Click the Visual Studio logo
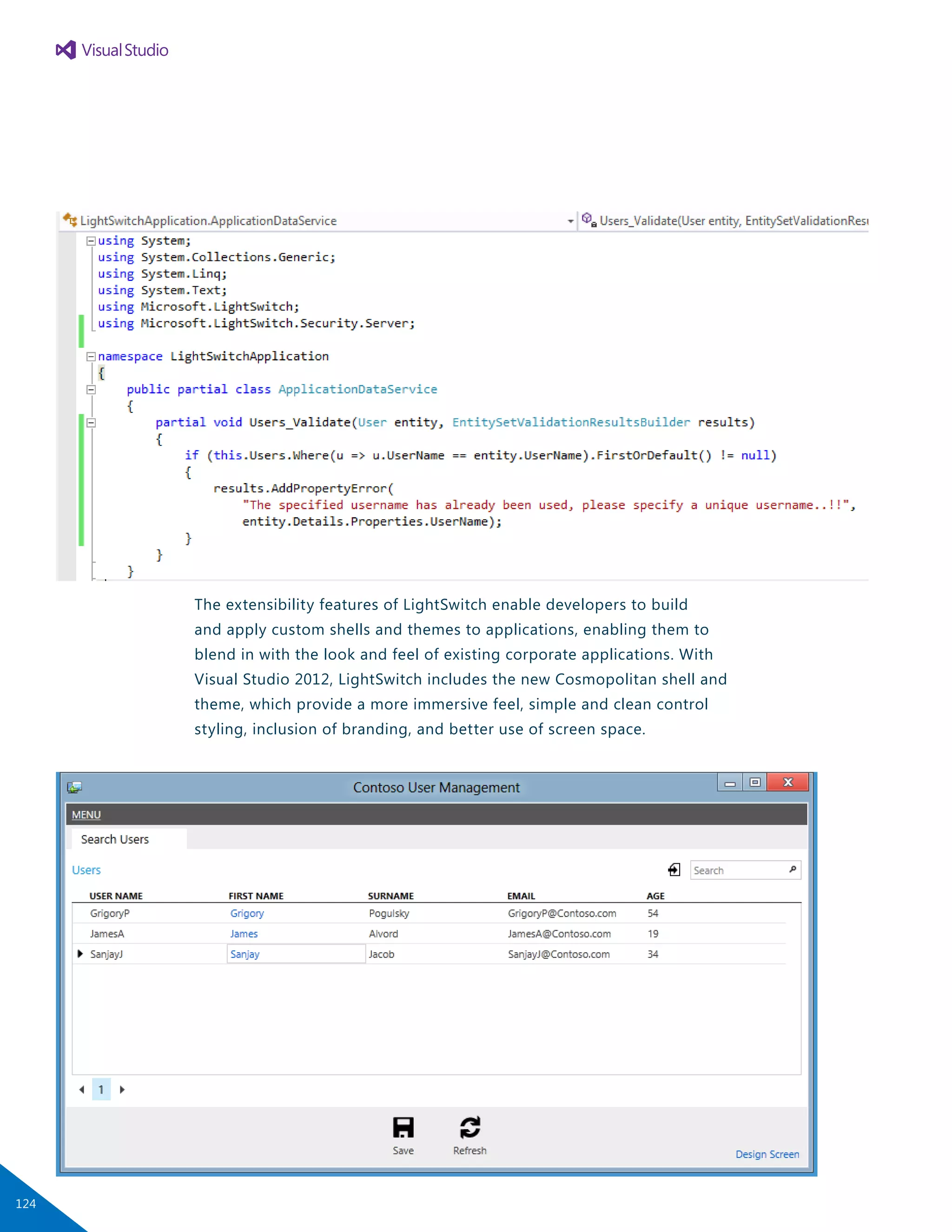This screenshot has width=952, height=1232. [x=112, y=50]
